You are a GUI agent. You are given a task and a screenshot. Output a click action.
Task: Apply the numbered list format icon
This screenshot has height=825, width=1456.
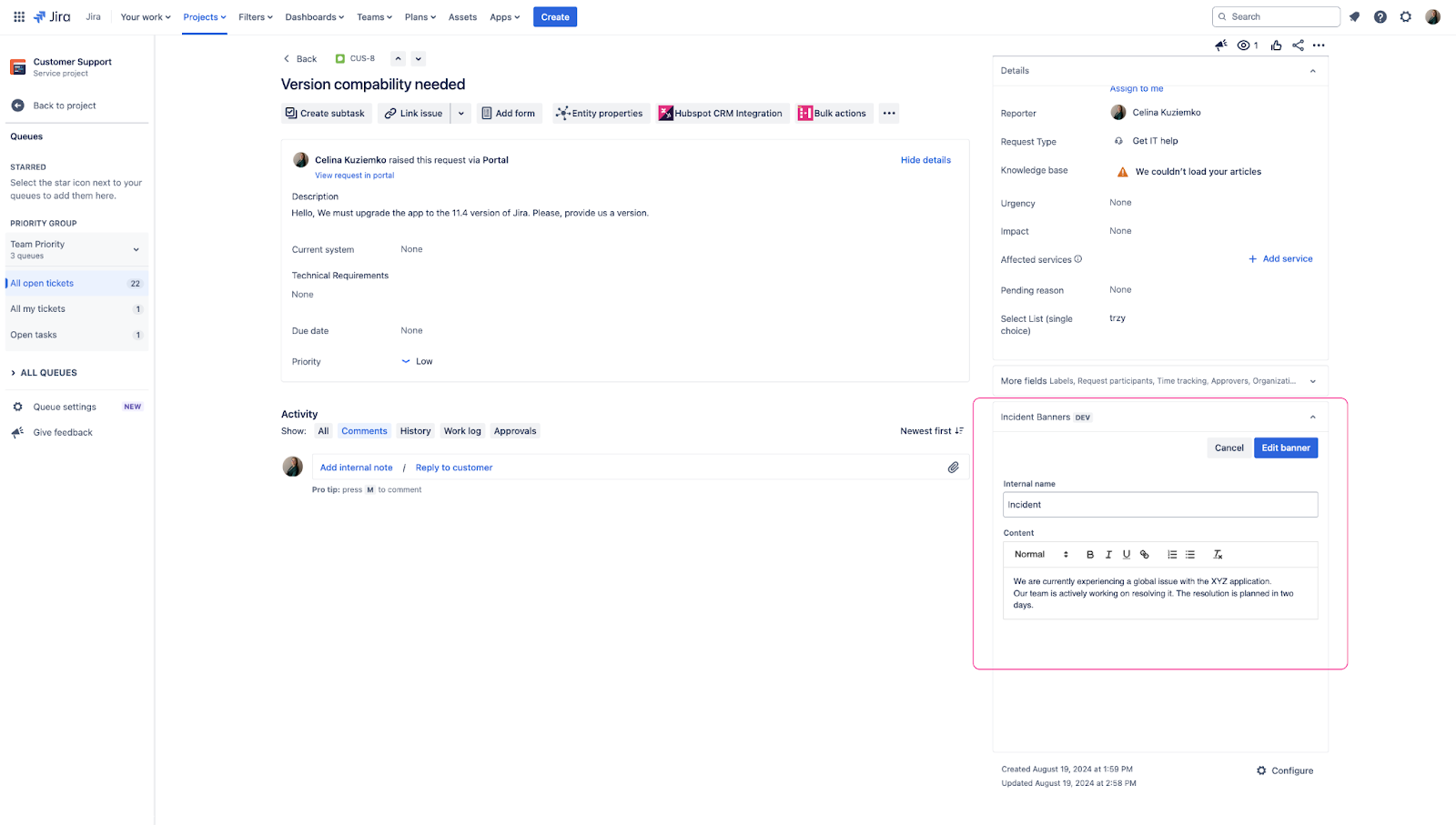point(1172,555)
